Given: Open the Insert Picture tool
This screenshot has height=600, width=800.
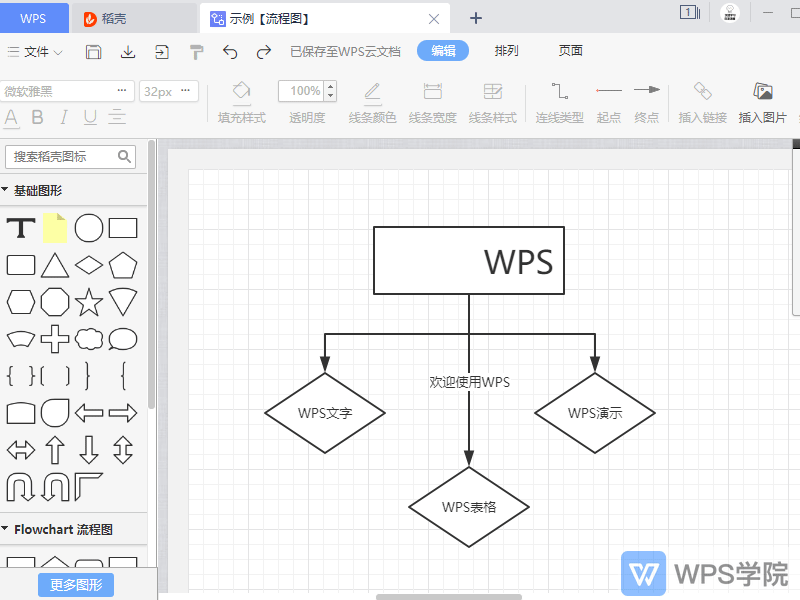Looking at the screenshot, I should tap(763, 102).
